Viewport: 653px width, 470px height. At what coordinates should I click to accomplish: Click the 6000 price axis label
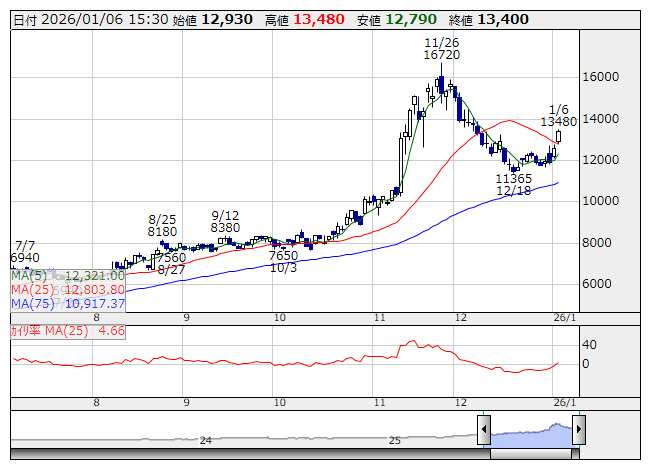point(597,284)
